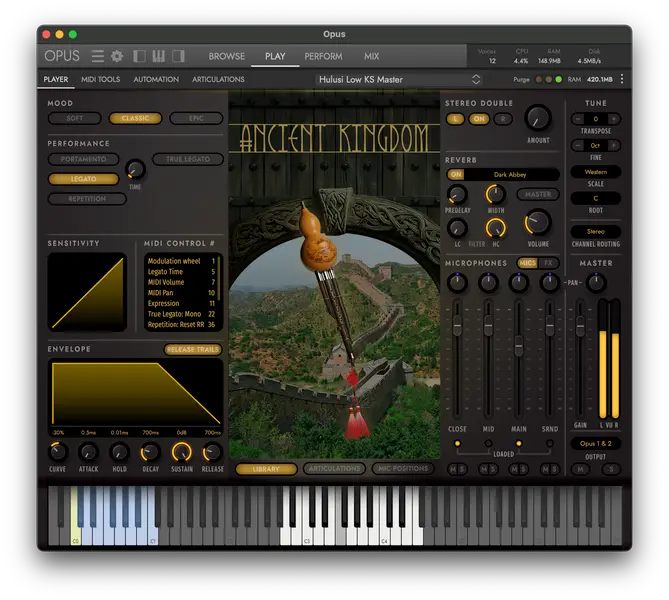Click the Stereo Double Amount knob

[538, 118]
